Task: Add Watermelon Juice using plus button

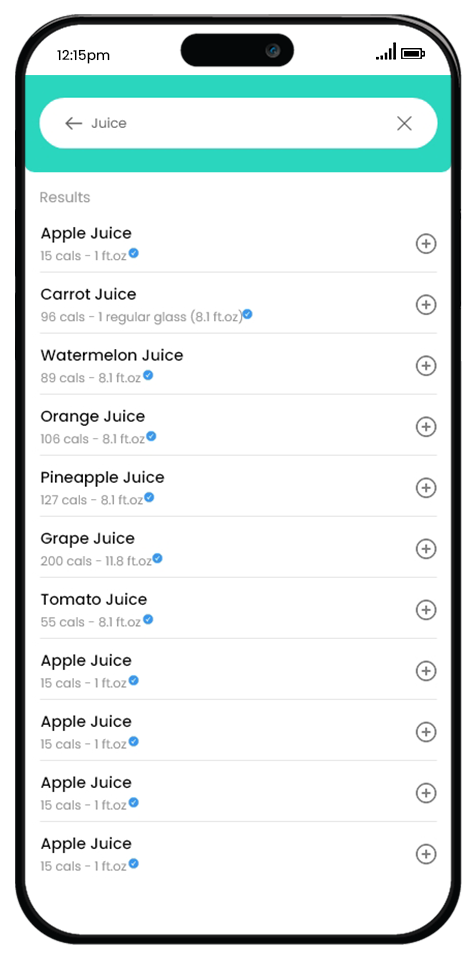Action: pyautogui.click(x=426, y=366)
